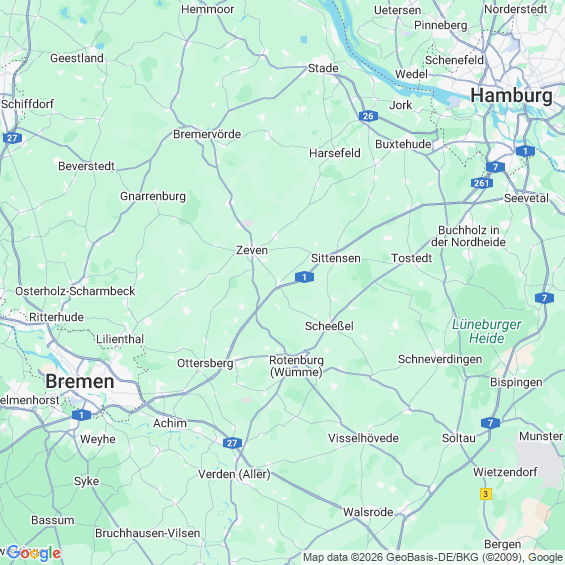Click the A7 shield near Soltau

(490, 423)
